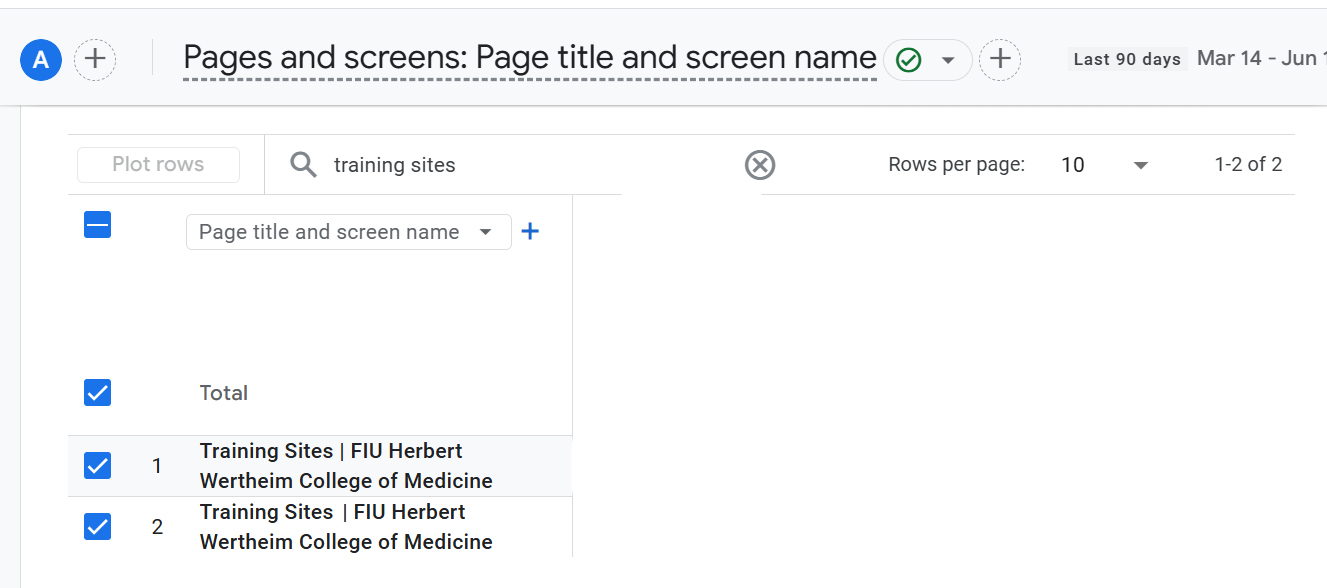The image size is (1327, 588).
Task: Click the 'Last 90 days' date range
Action: pos(1127,59)
